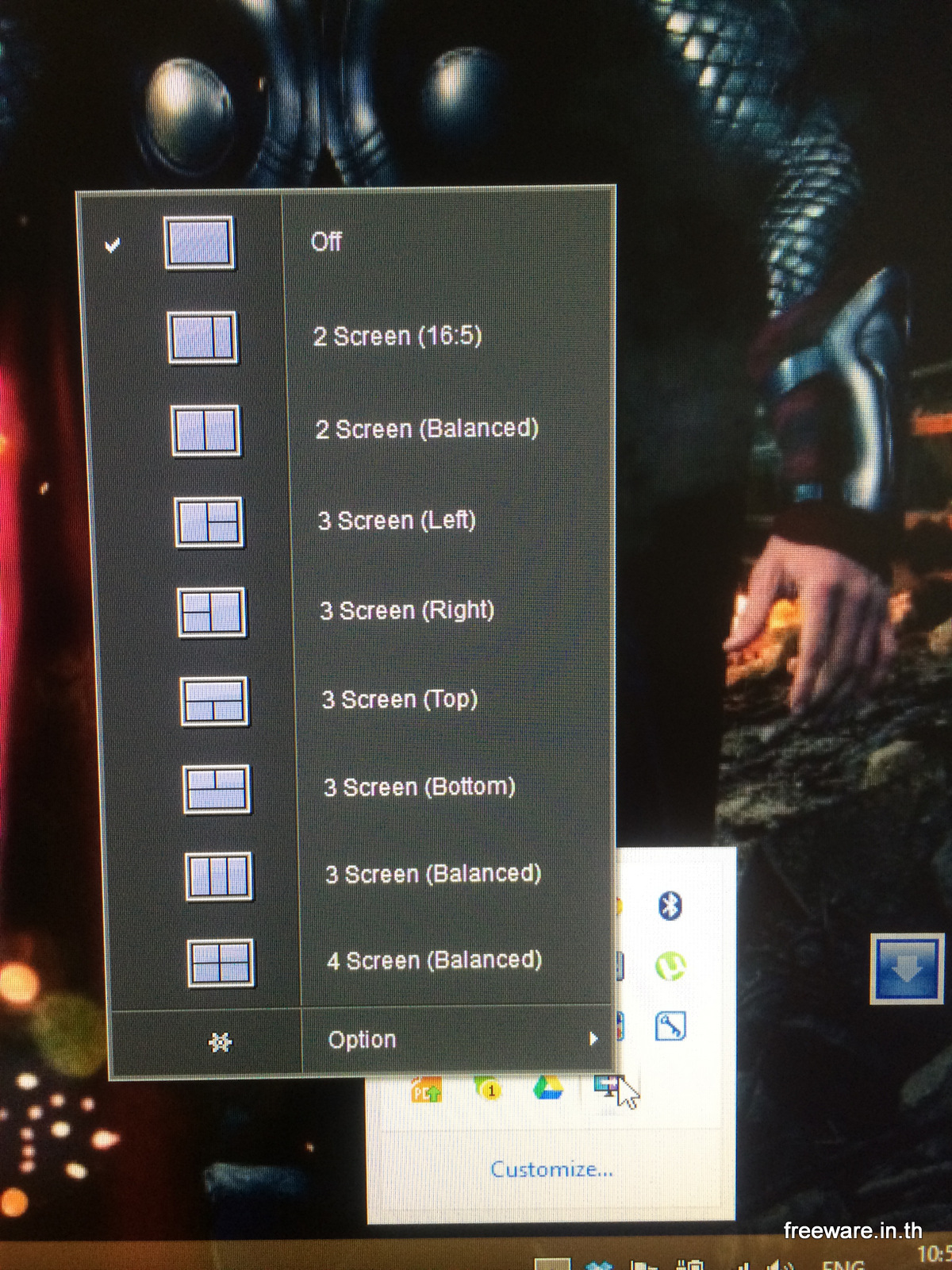The width and height of the screenshot is (952, 1270).
Task: Click the Google Drive tray icon
Action: [x=548, y=1087]
